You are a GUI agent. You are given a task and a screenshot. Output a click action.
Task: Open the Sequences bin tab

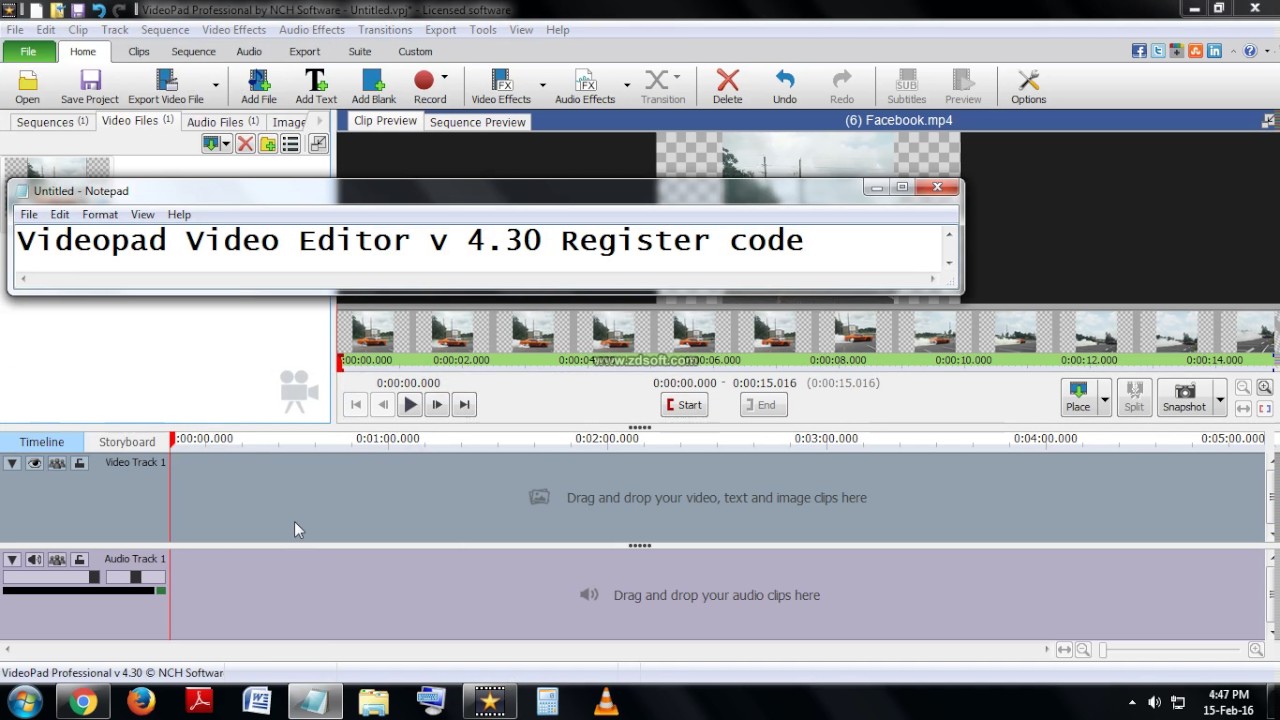(x=51, y=122)
